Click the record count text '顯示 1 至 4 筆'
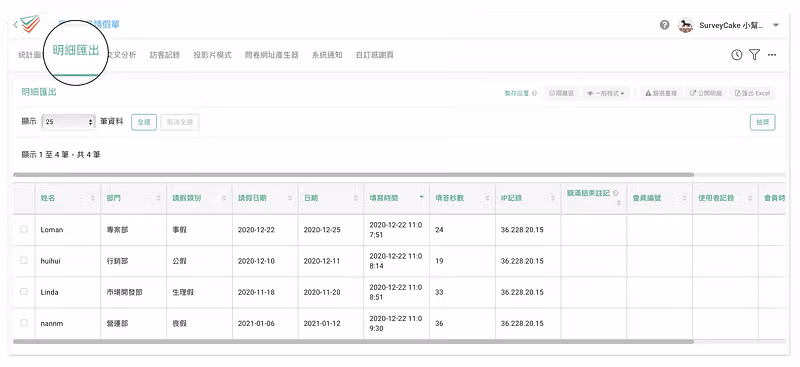Image resolution: width=800 pixels, height=367 pixels. [x=46, y=154]
